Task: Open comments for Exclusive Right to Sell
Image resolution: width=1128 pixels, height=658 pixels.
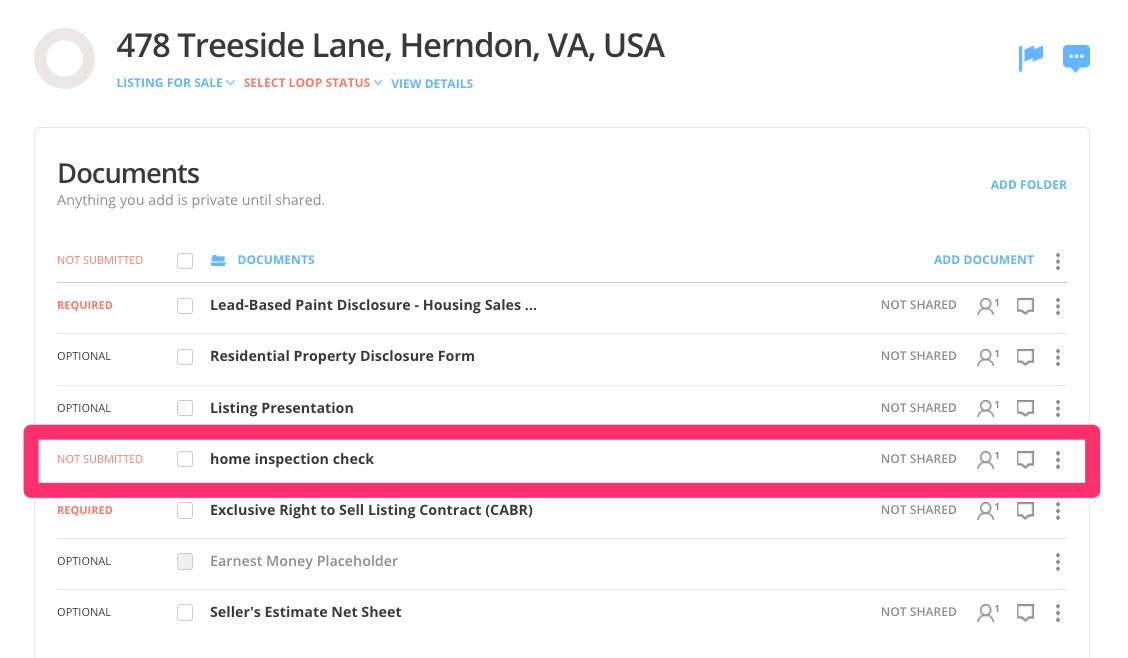Action: coord(1025,511)
